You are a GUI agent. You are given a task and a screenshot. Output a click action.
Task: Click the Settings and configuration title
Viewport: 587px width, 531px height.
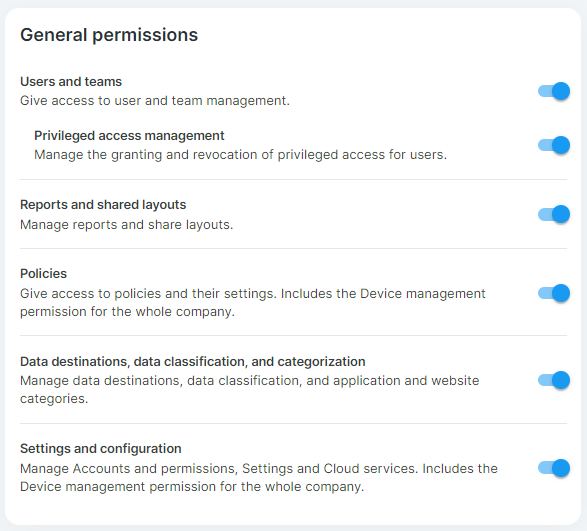(101, 449)
